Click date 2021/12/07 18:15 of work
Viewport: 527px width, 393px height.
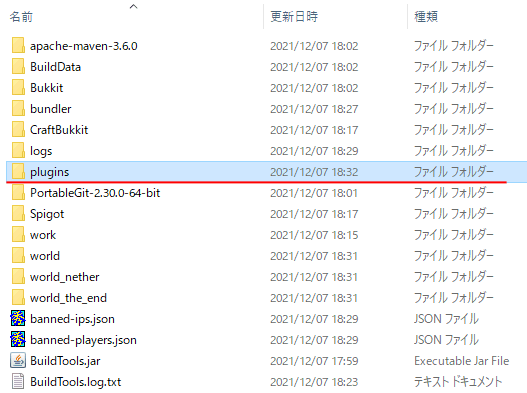pyautogui.click(x=314, y=235)
